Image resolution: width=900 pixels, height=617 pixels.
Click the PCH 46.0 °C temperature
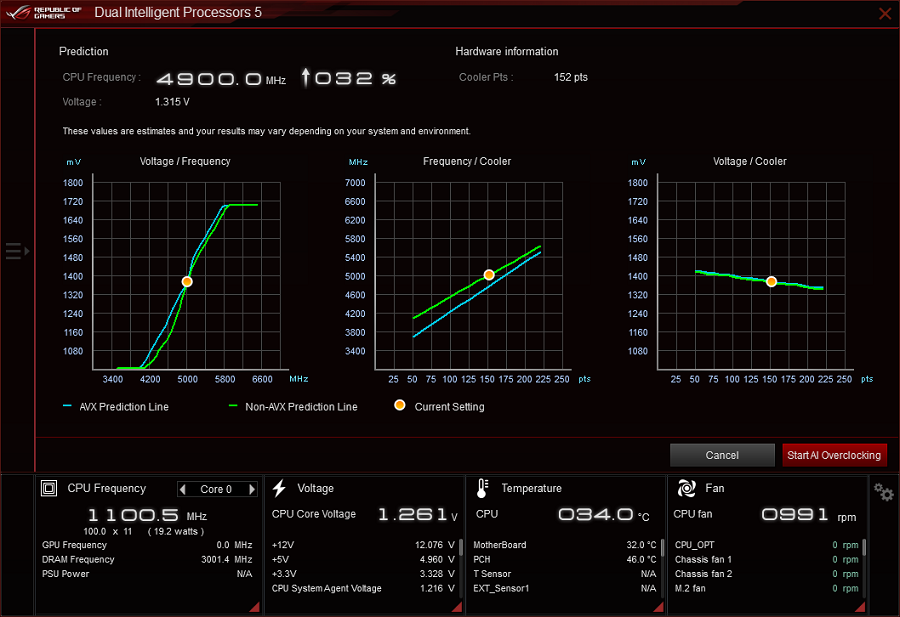coord(641,559)
